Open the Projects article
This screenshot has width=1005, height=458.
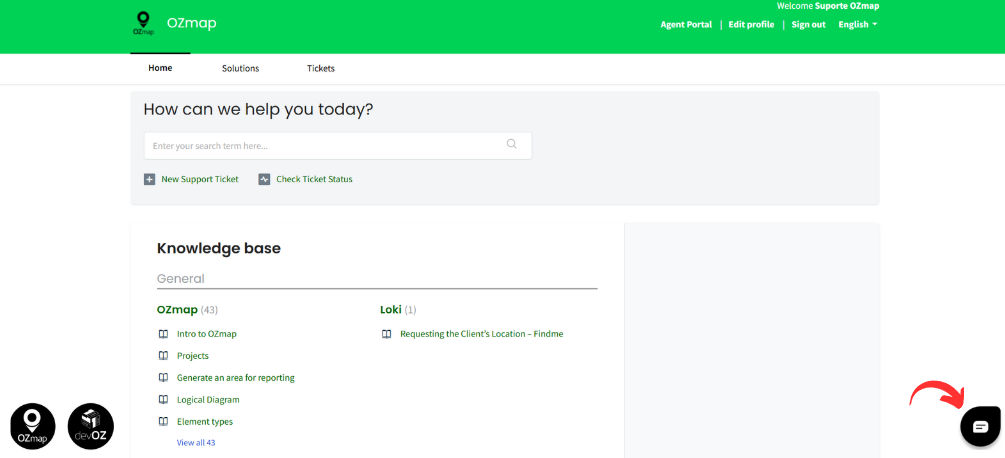pyautogui.click(x=192, y=356)
